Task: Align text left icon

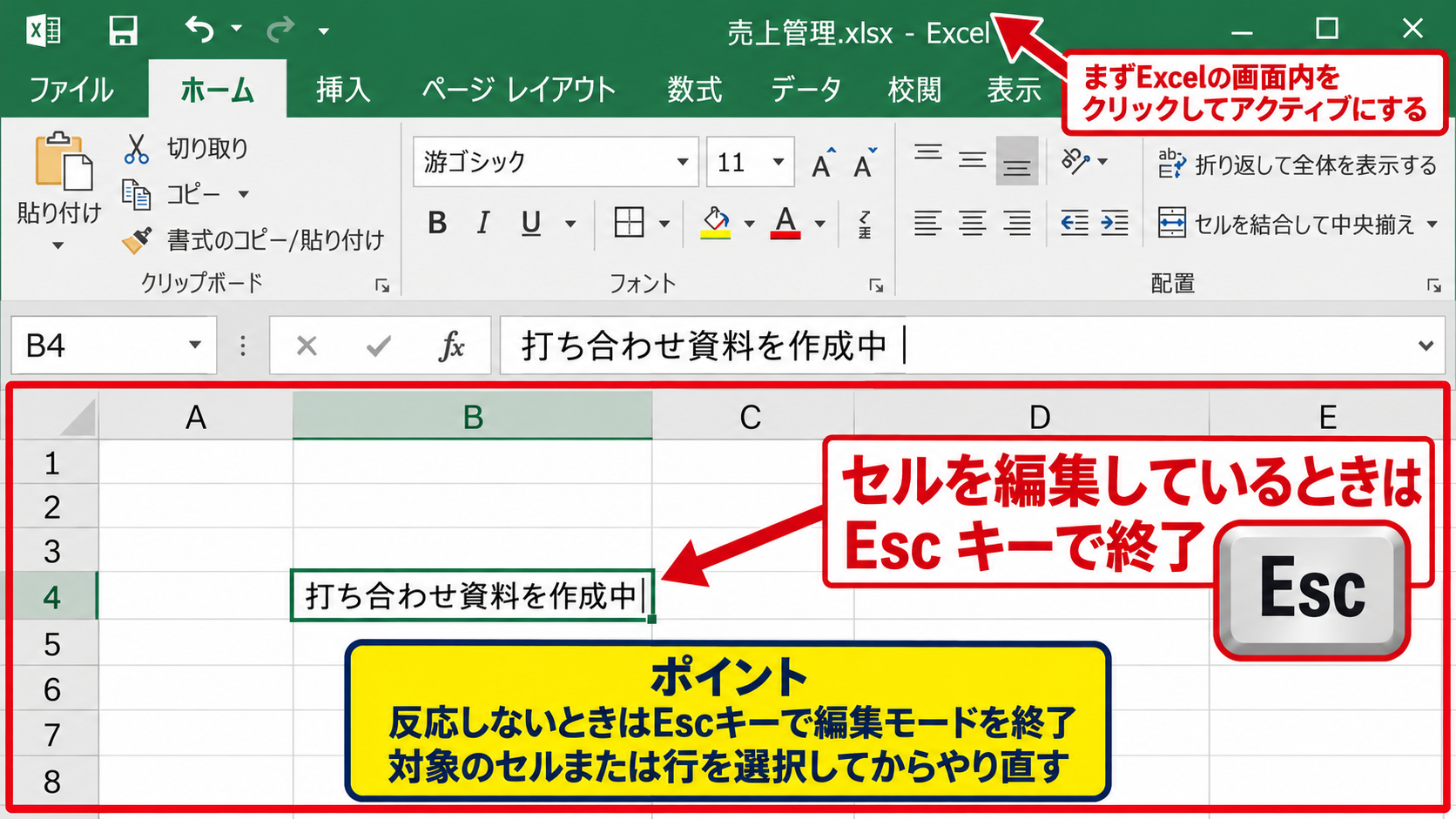Action: pos(928,224)
